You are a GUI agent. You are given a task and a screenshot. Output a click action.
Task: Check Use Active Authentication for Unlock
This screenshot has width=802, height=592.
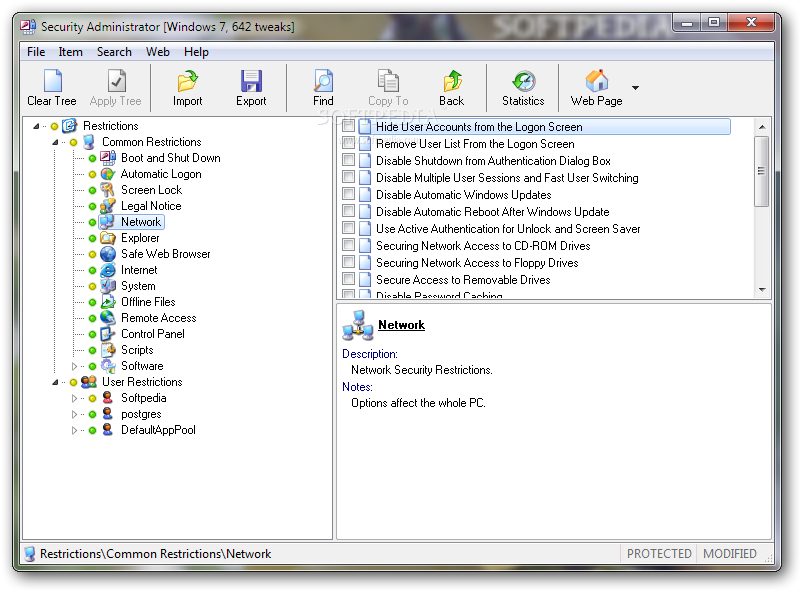[x=349, y=228]
